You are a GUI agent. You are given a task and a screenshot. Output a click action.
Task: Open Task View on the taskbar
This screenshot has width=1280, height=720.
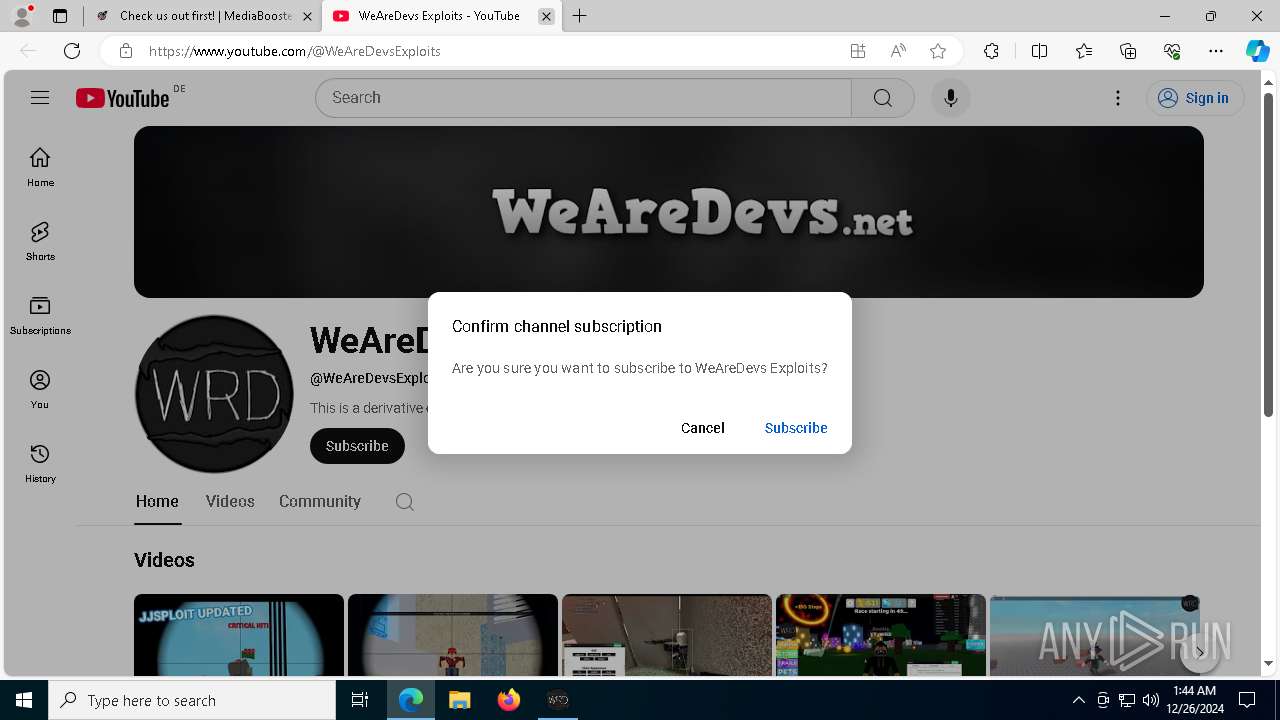coord(360,700)
